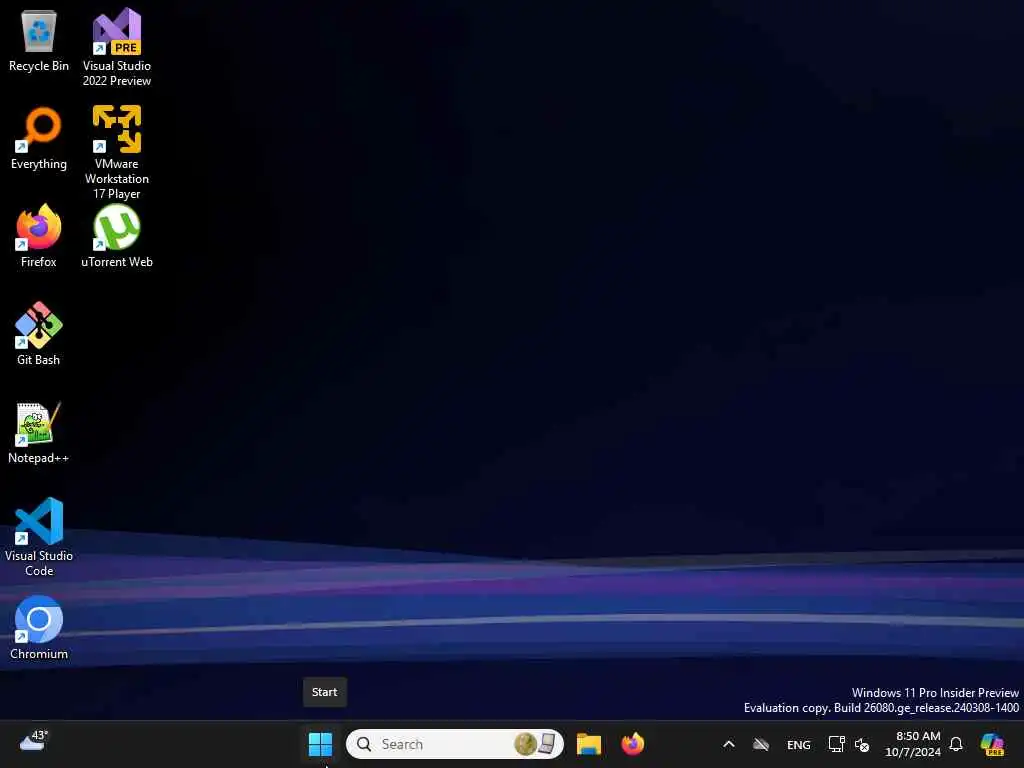
Task: Click the muted volume tray icon
Action: coord(862,744)
